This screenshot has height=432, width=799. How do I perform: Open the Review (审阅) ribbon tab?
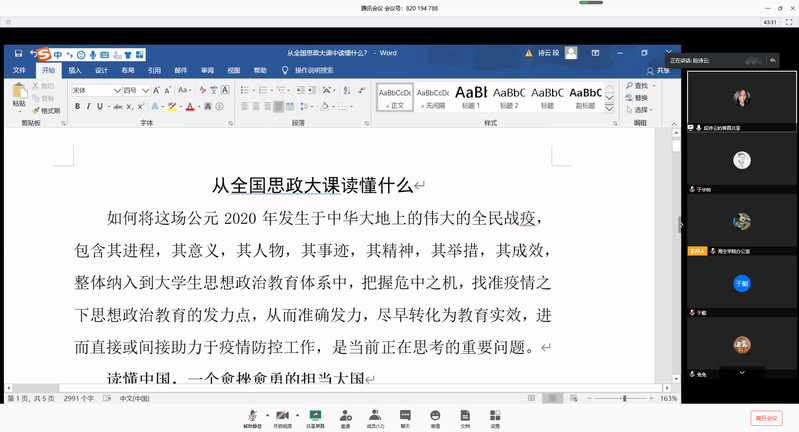207,71
